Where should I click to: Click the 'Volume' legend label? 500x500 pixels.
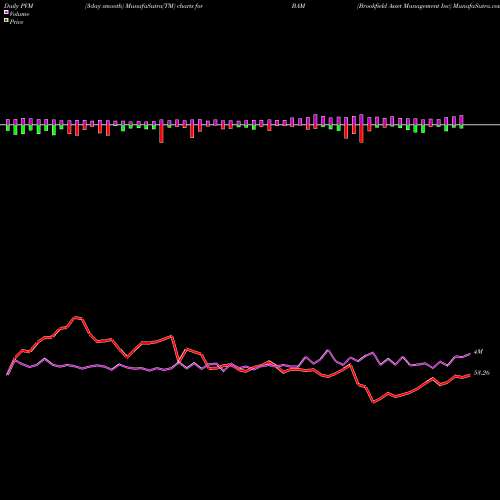pyautogui.click(x=19, y=14)
